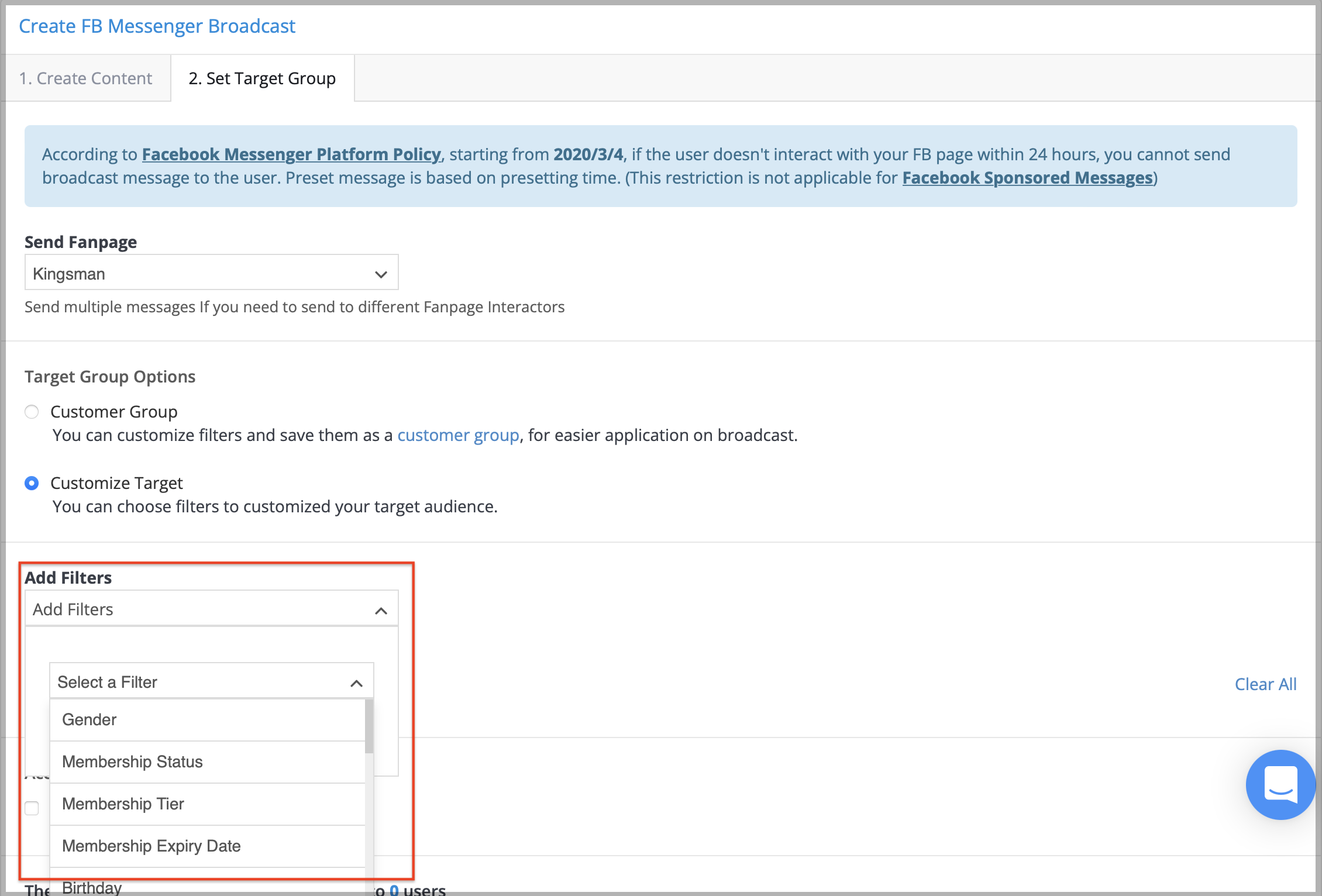
Task: Select the Customize Target radio button
Action: [32, 483]
